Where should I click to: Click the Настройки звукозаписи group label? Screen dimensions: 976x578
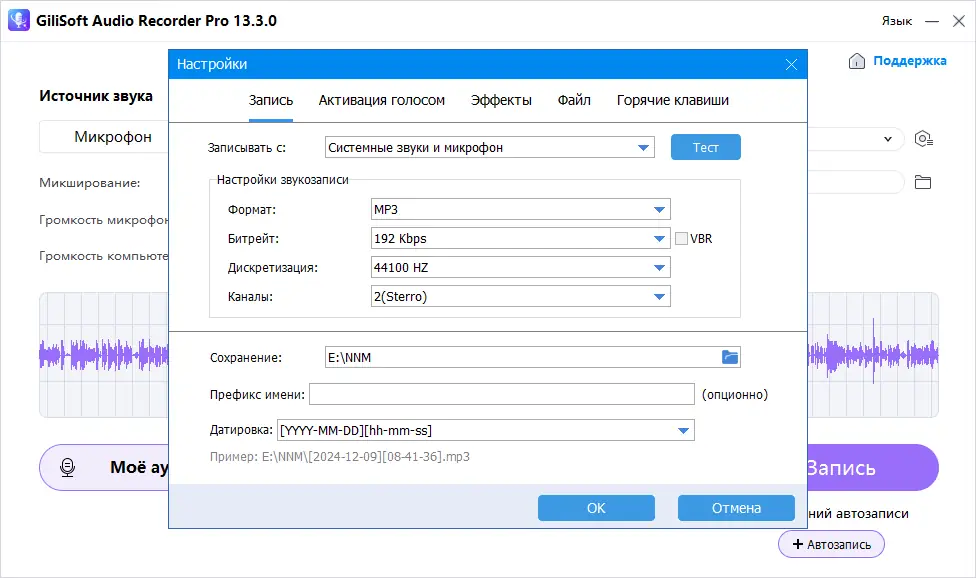coord(283,180)
